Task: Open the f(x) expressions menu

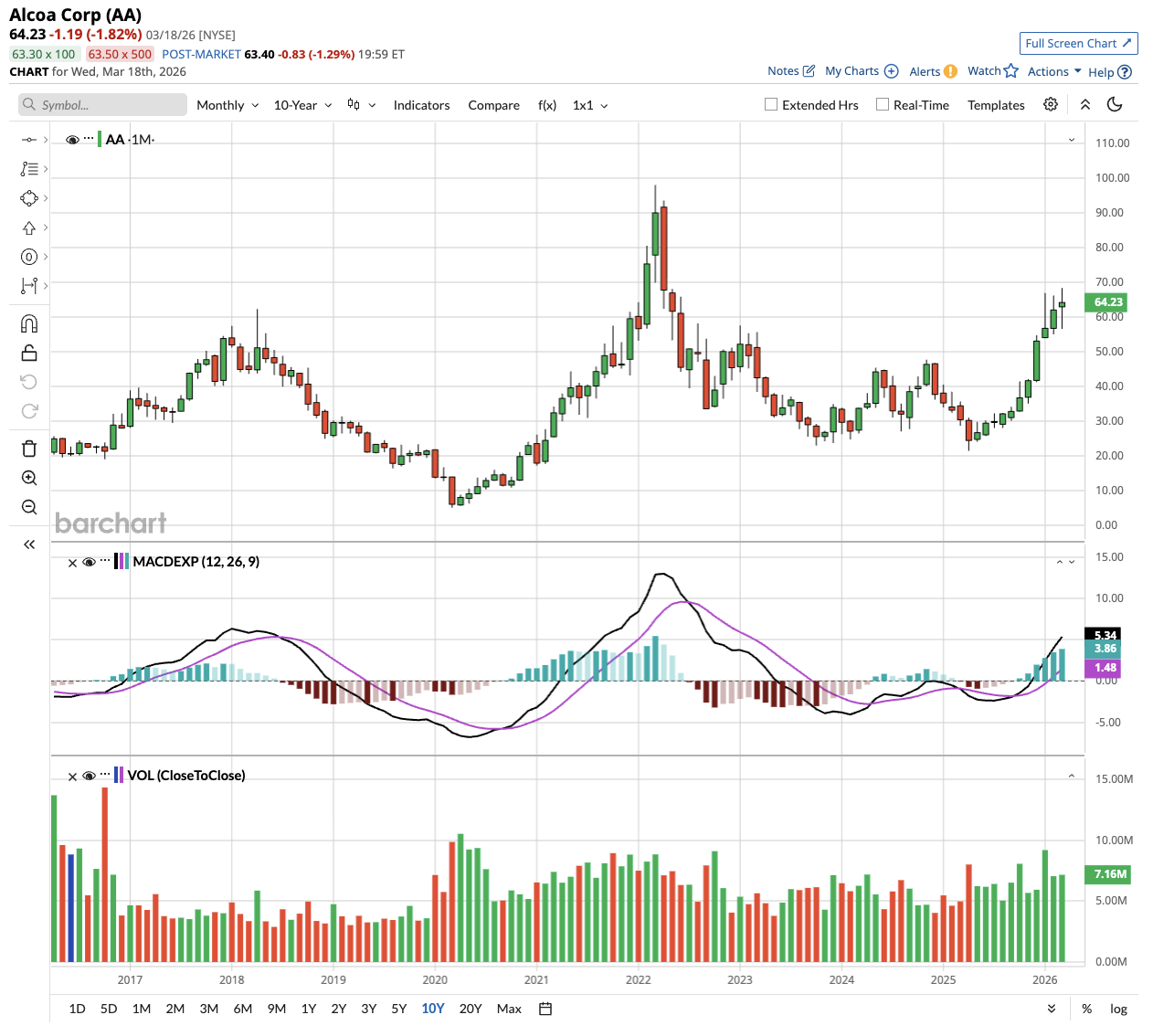Action: point(547,105)
